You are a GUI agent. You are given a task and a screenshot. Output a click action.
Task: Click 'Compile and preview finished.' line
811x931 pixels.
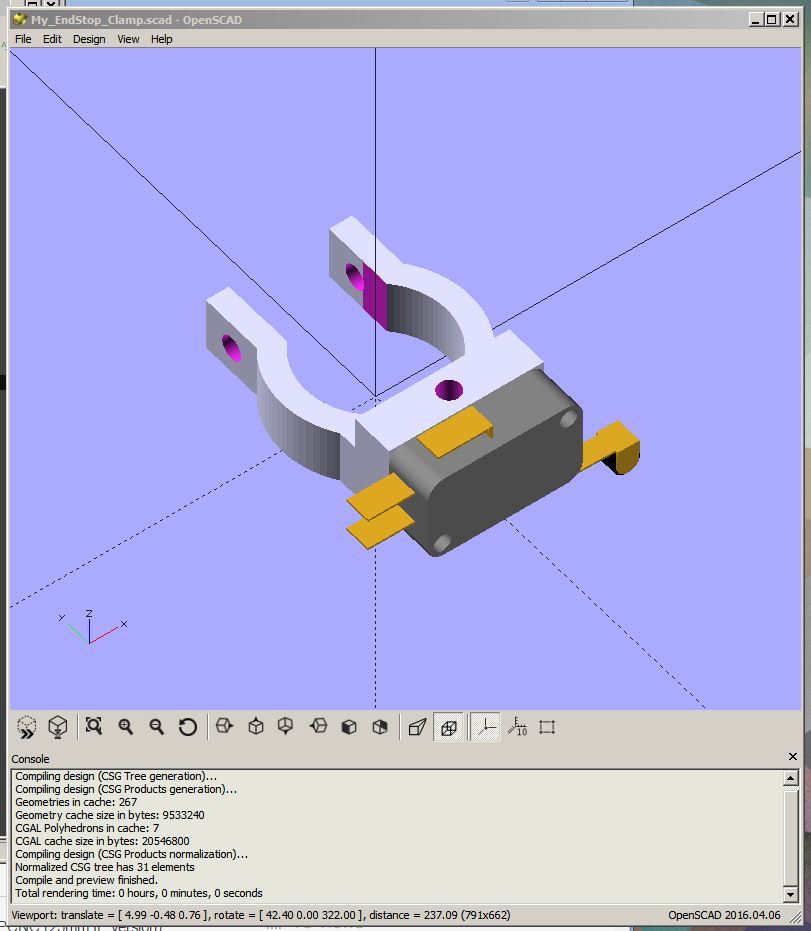[x=87, y=880]
